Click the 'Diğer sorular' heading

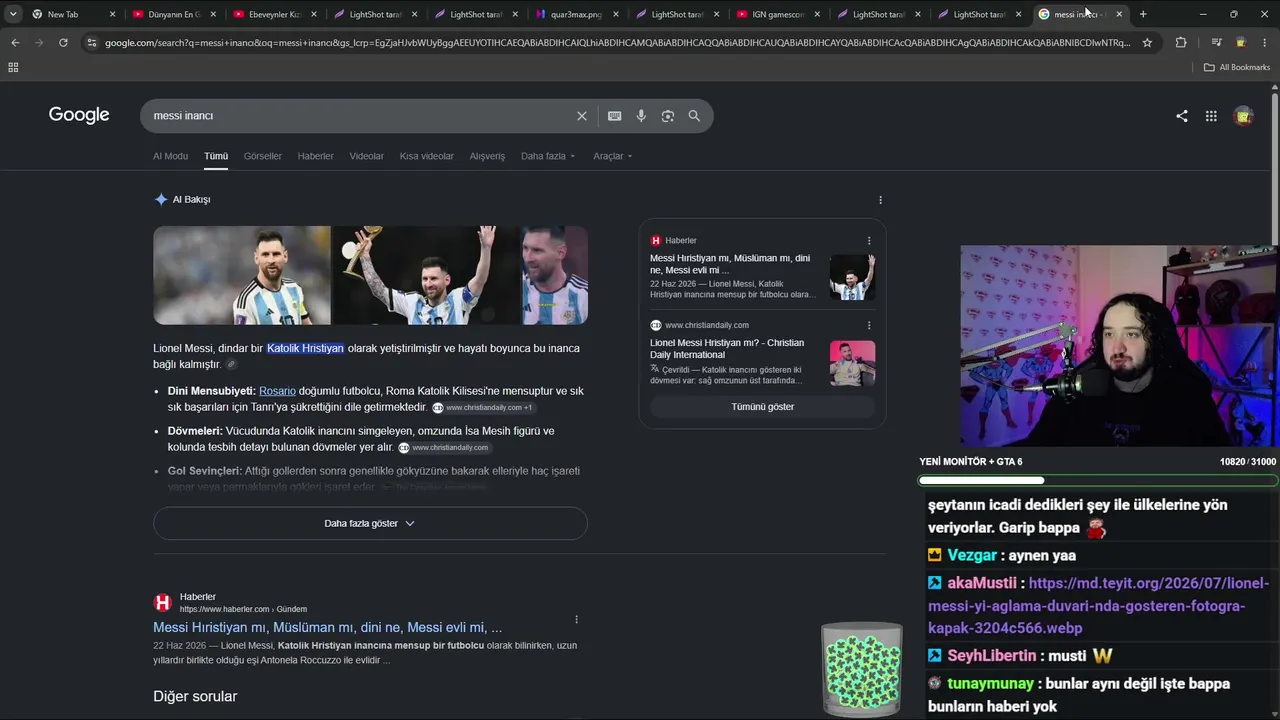[x=195, y=696]
